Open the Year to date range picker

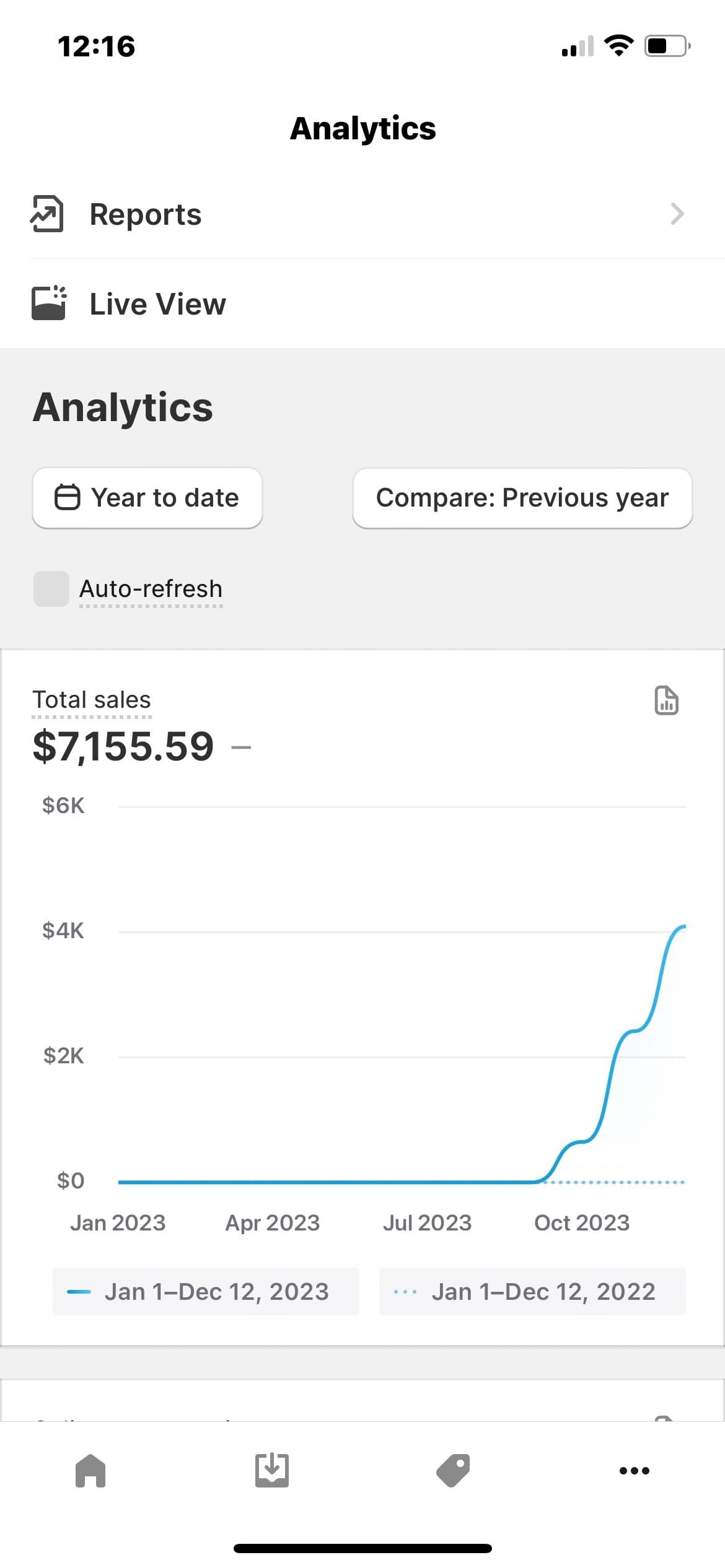147,498
